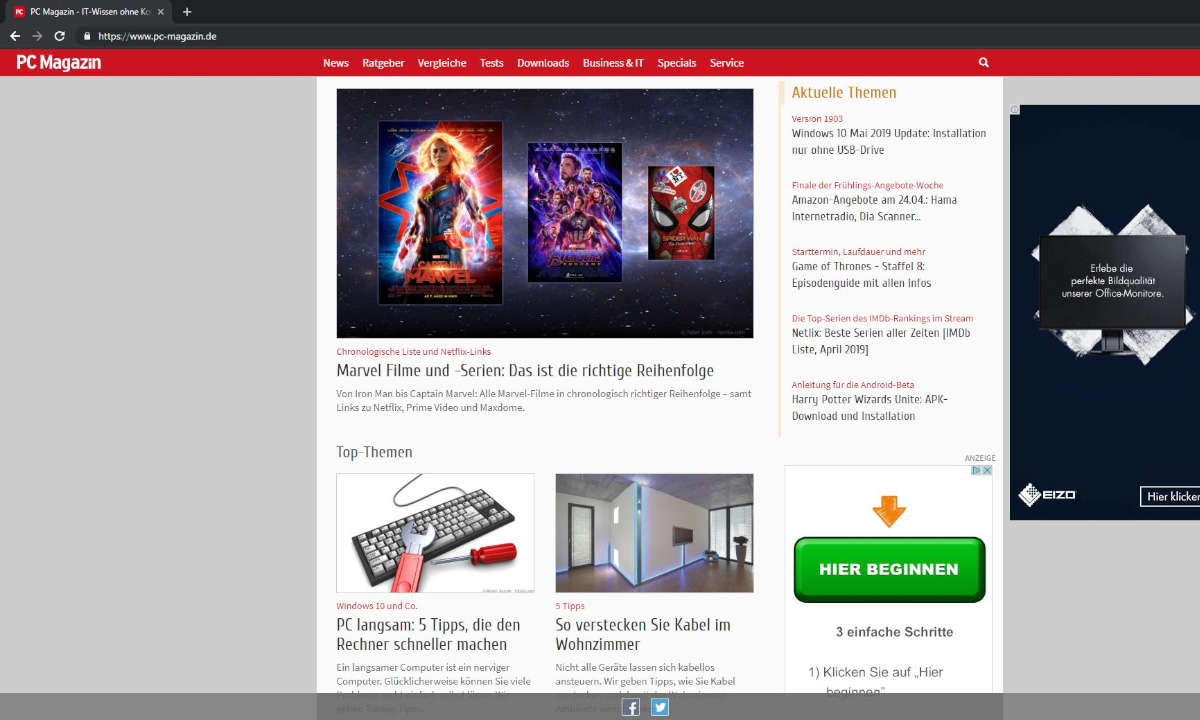Click the 5 Tipps category label
This screenshot has height=720, width=1200.
coord(570,606)
